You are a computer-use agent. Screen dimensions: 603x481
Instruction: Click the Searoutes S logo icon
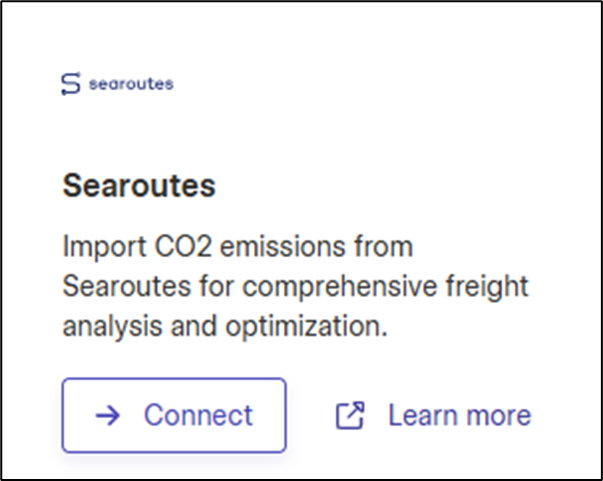point(71,83)
